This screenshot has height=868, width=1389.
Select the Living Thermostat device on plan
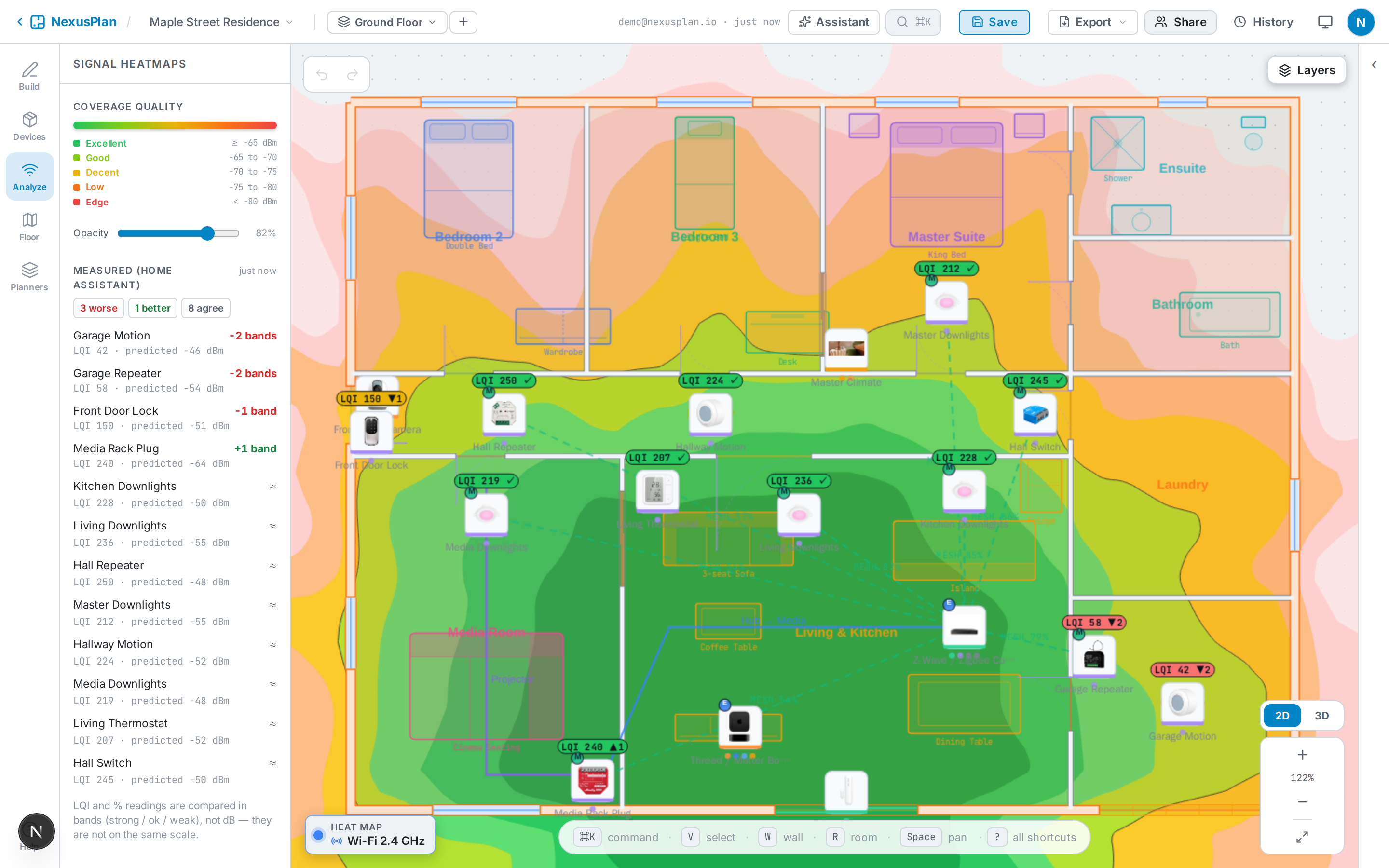[x=657, y=491]
